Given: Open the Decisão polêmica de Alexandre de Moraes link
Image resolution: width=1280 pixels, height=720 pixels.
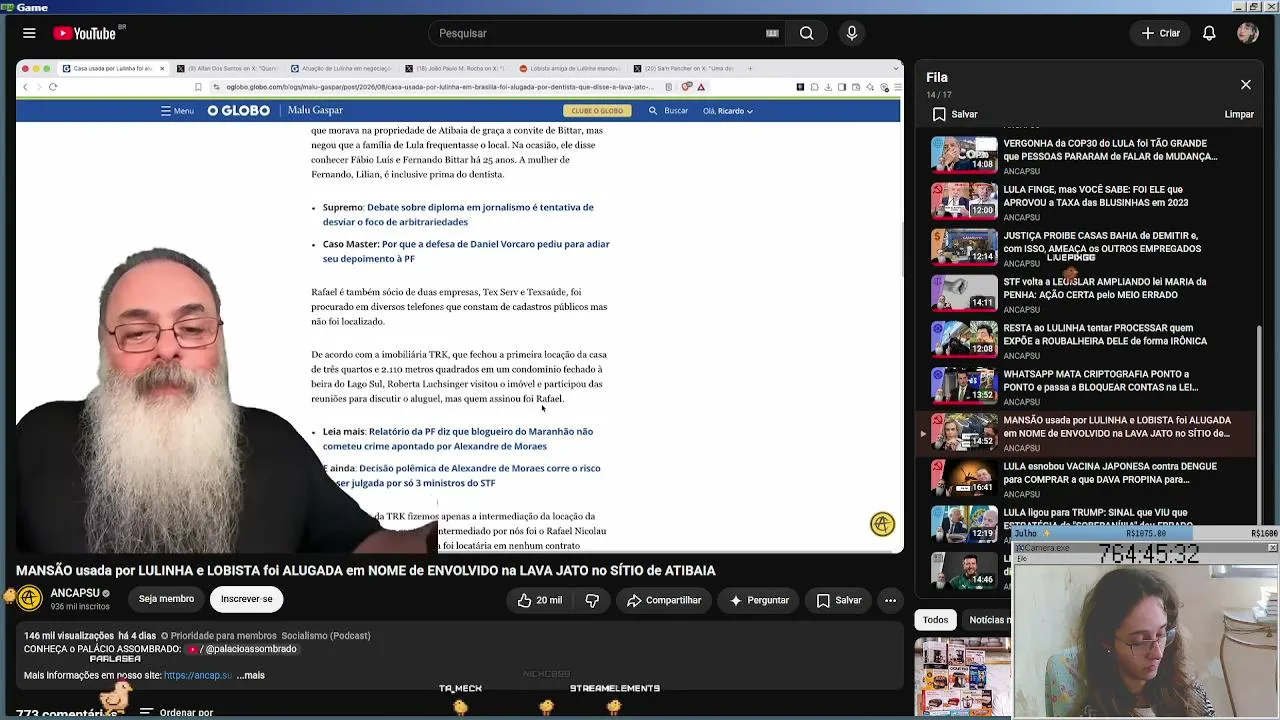Looking at the screenshot, I should (x=462, y=475).
